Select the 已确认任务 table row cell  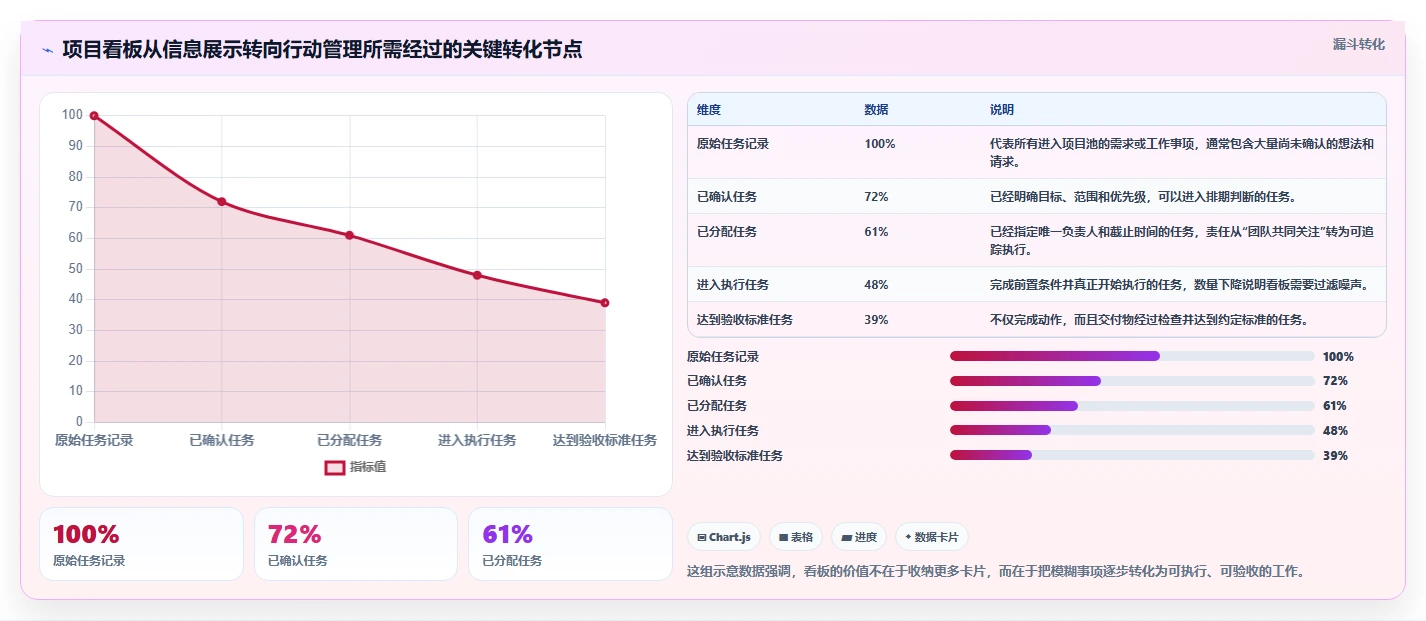[727, 197]
